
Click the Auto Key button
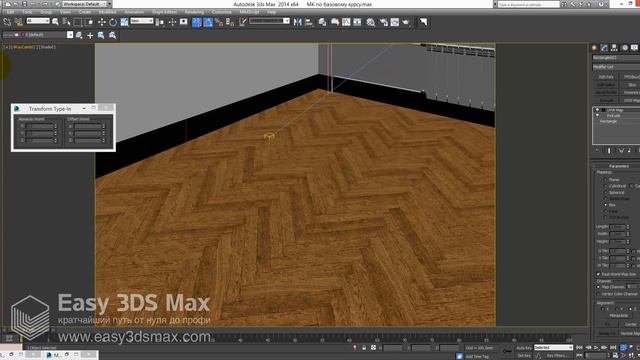(x=524, y=348)
